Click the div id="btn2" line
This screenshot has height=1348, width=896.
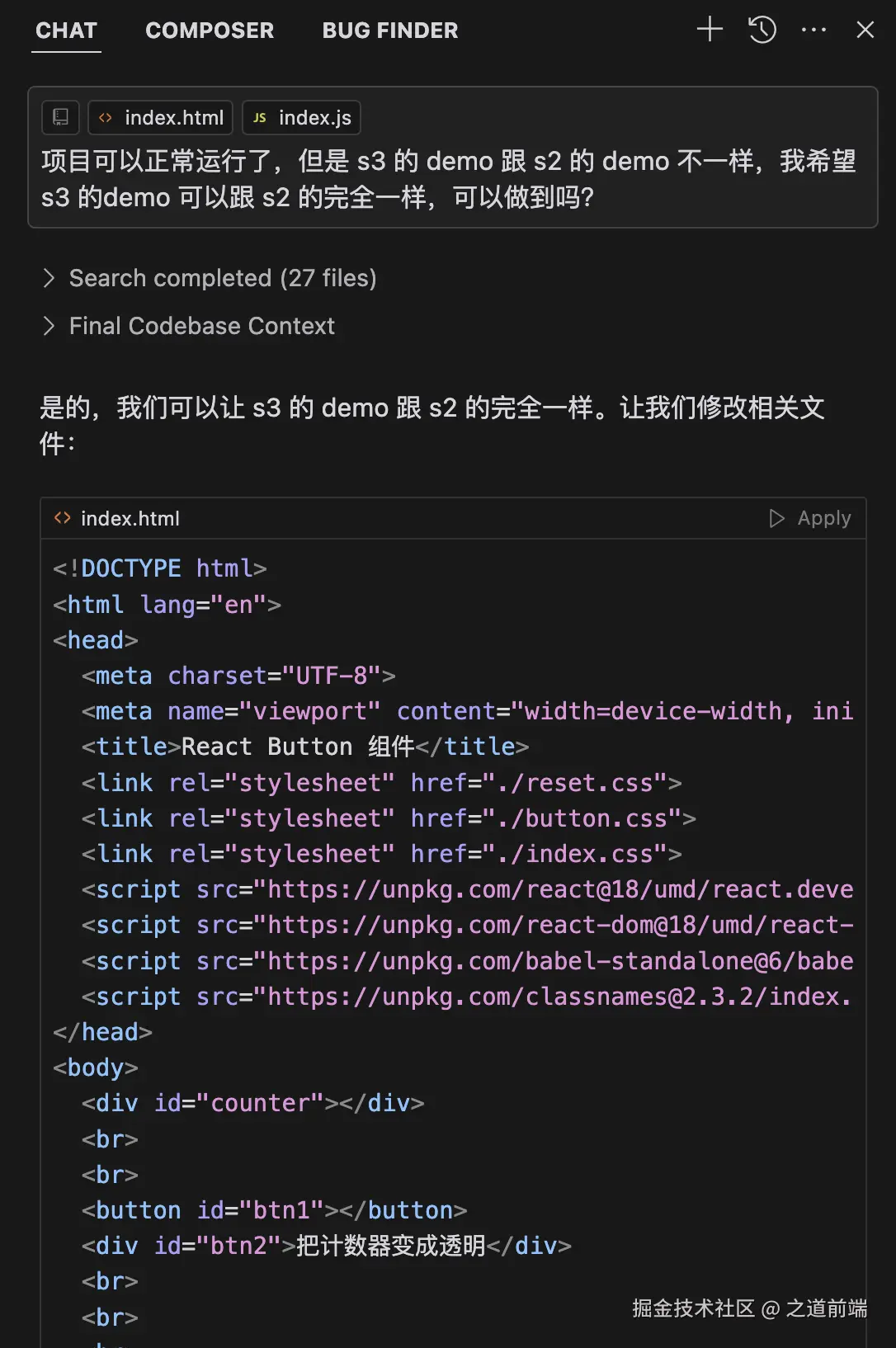327,1246
